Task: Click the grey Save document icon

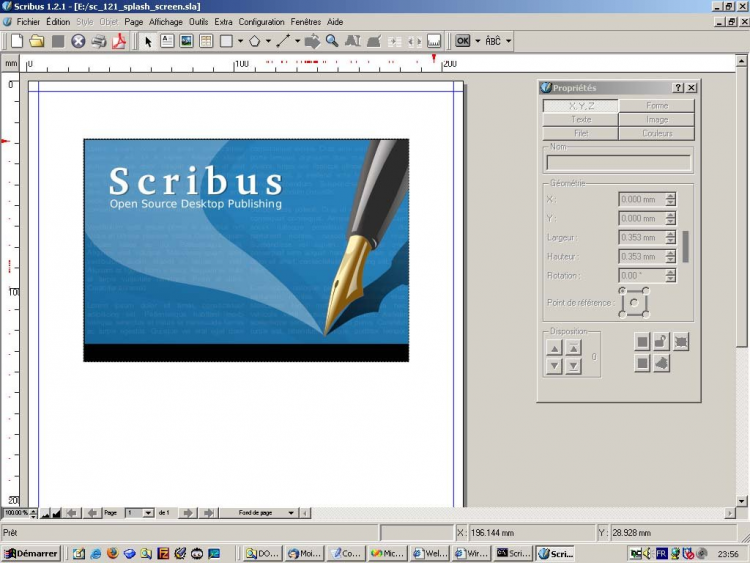Action: (58, 41)
